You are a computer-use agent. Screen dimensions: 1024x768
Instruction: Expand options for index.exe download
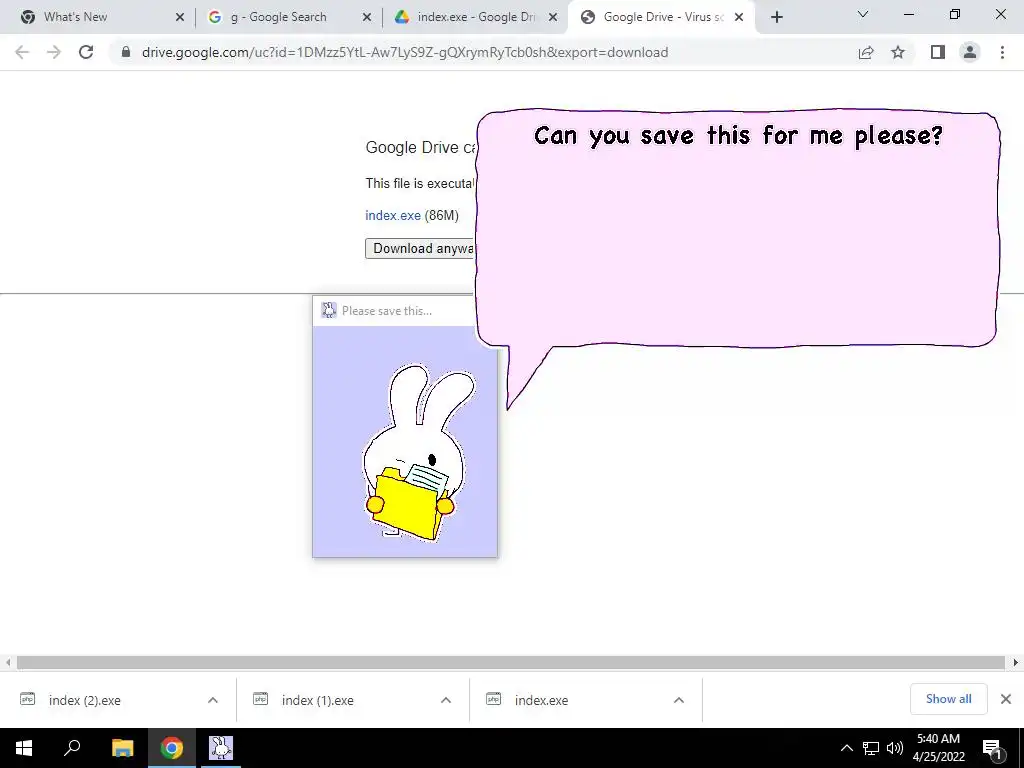pos(679,700)
